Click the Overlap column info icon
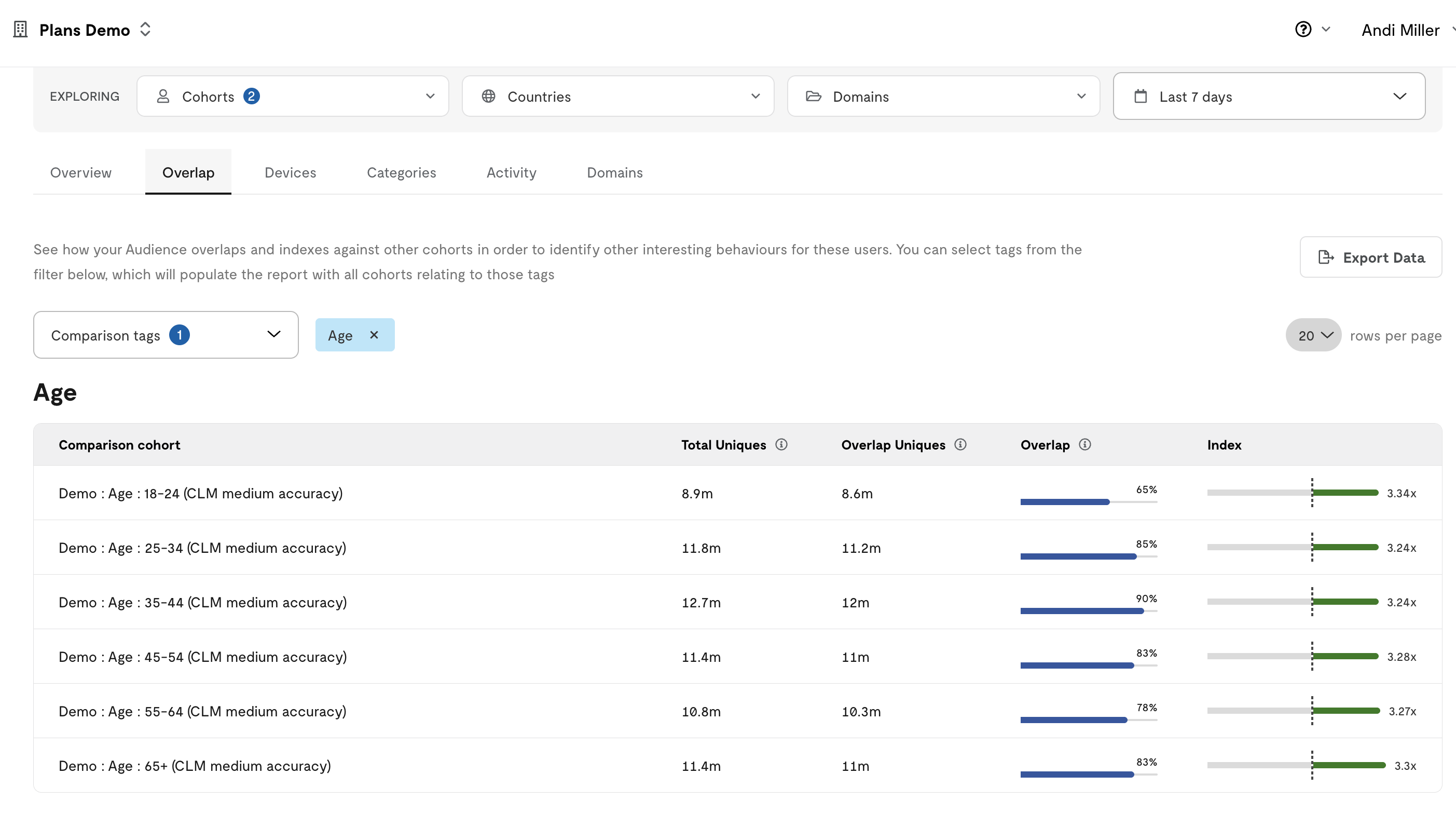 pos(1084,444)
